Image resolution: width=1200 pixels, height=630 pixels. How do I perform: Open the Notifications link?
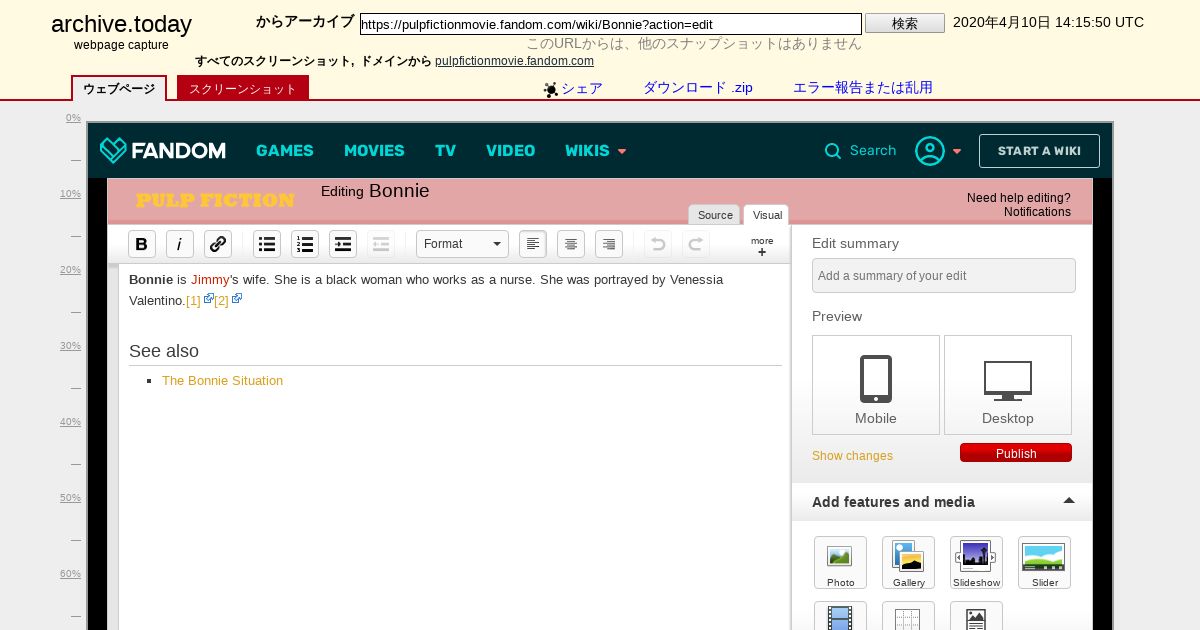point(1037,212)
